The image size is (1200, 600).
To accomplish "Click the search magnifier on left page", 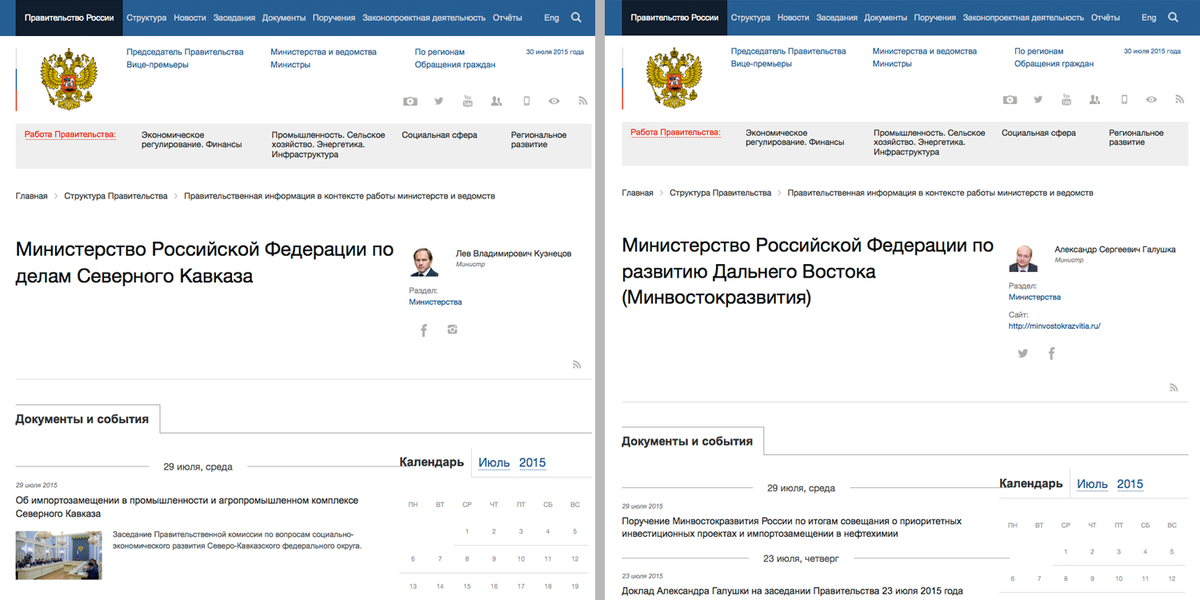I will tap(576, 17).
